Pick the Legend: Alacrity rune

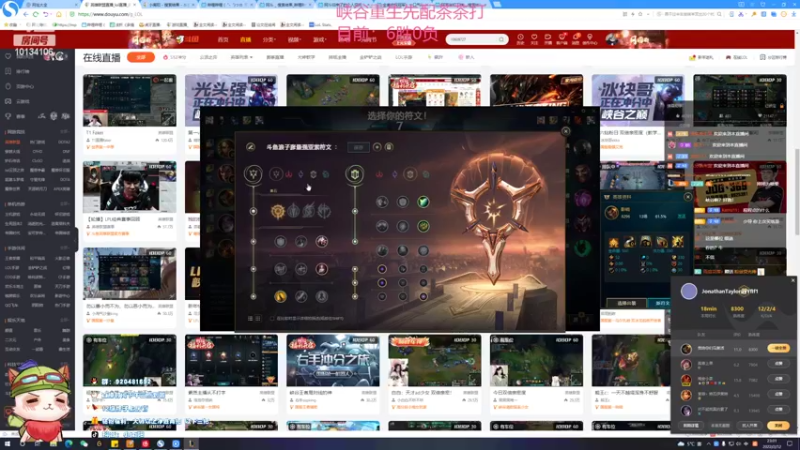coord(280,269)
